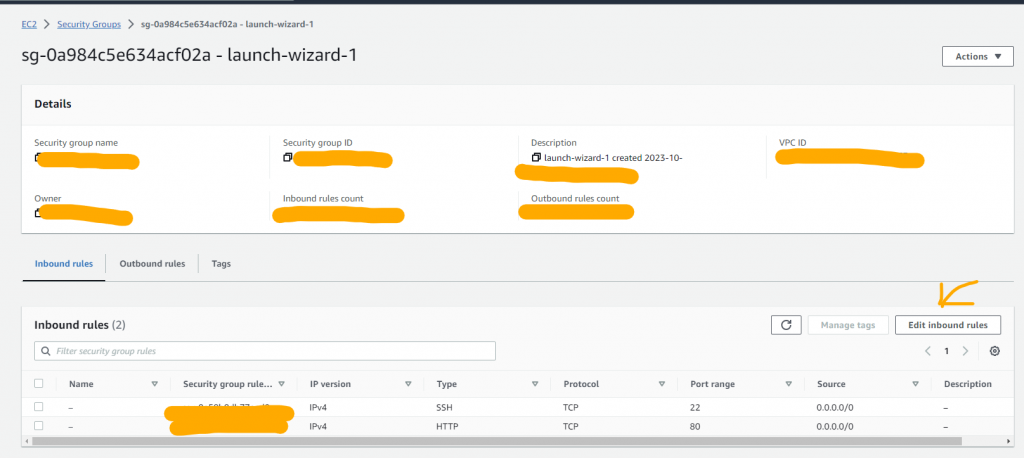Focus the Filter security group rules field
1024x458 pixels.
[264, 351]
